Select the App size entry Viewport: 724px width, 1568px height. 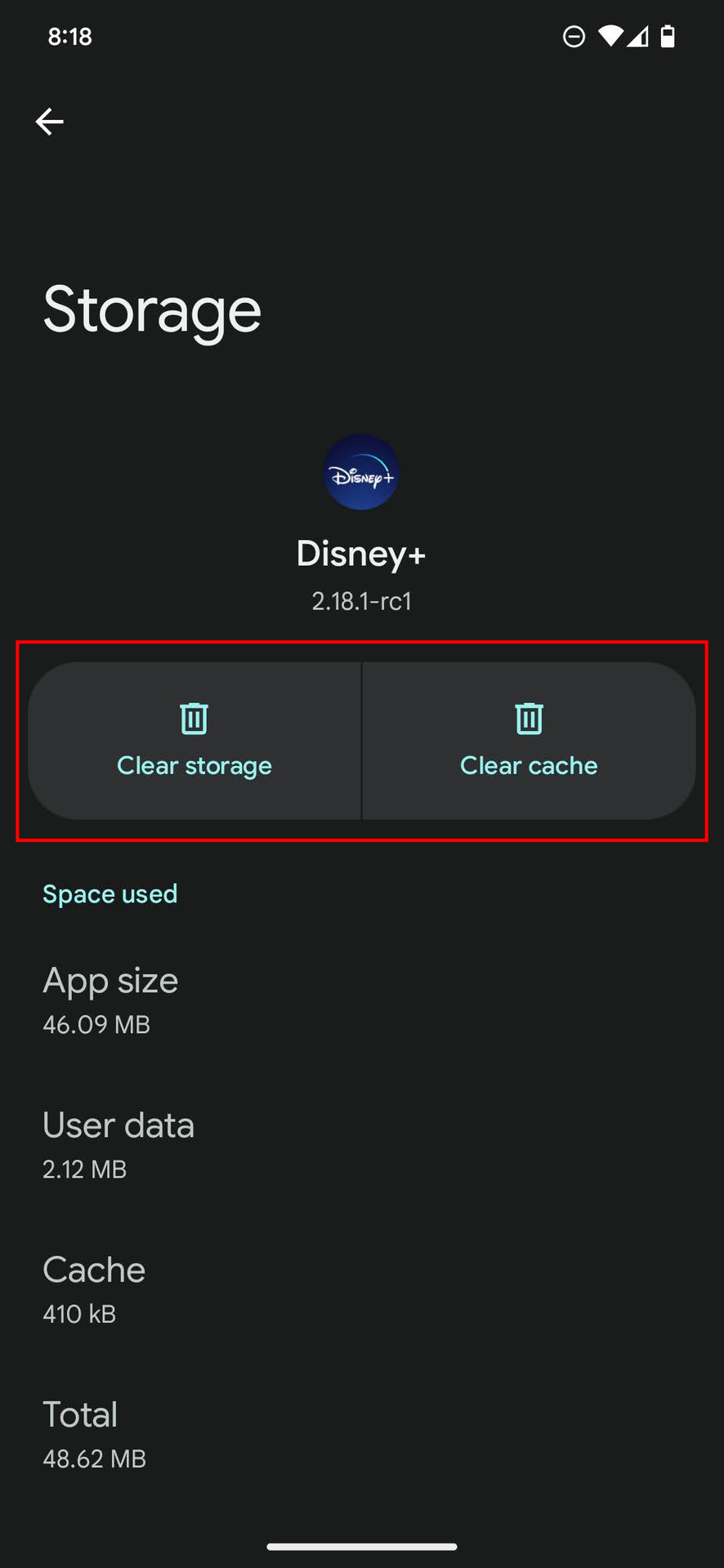click(x=110, y=1000)
